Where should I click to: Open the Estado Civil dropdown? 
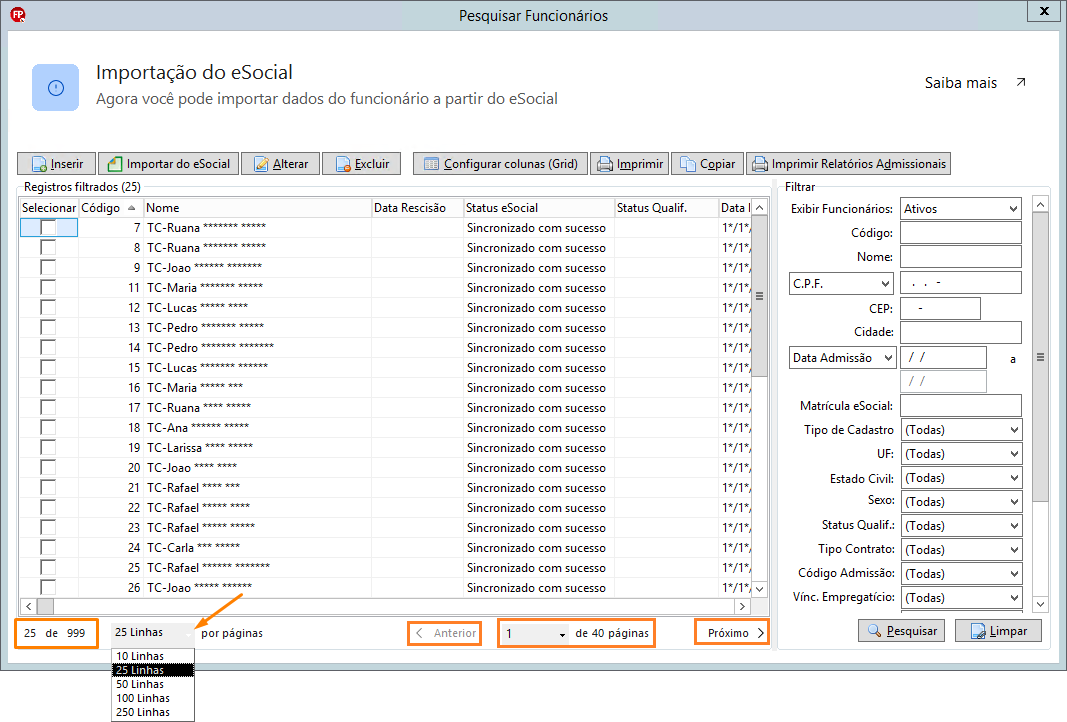(x=961, y=478)
